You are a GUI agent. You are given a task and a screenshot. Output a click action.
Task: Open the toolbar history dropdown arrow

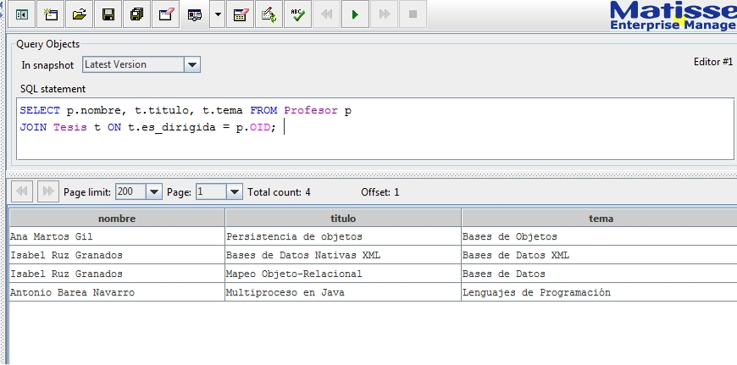[217, 15]
